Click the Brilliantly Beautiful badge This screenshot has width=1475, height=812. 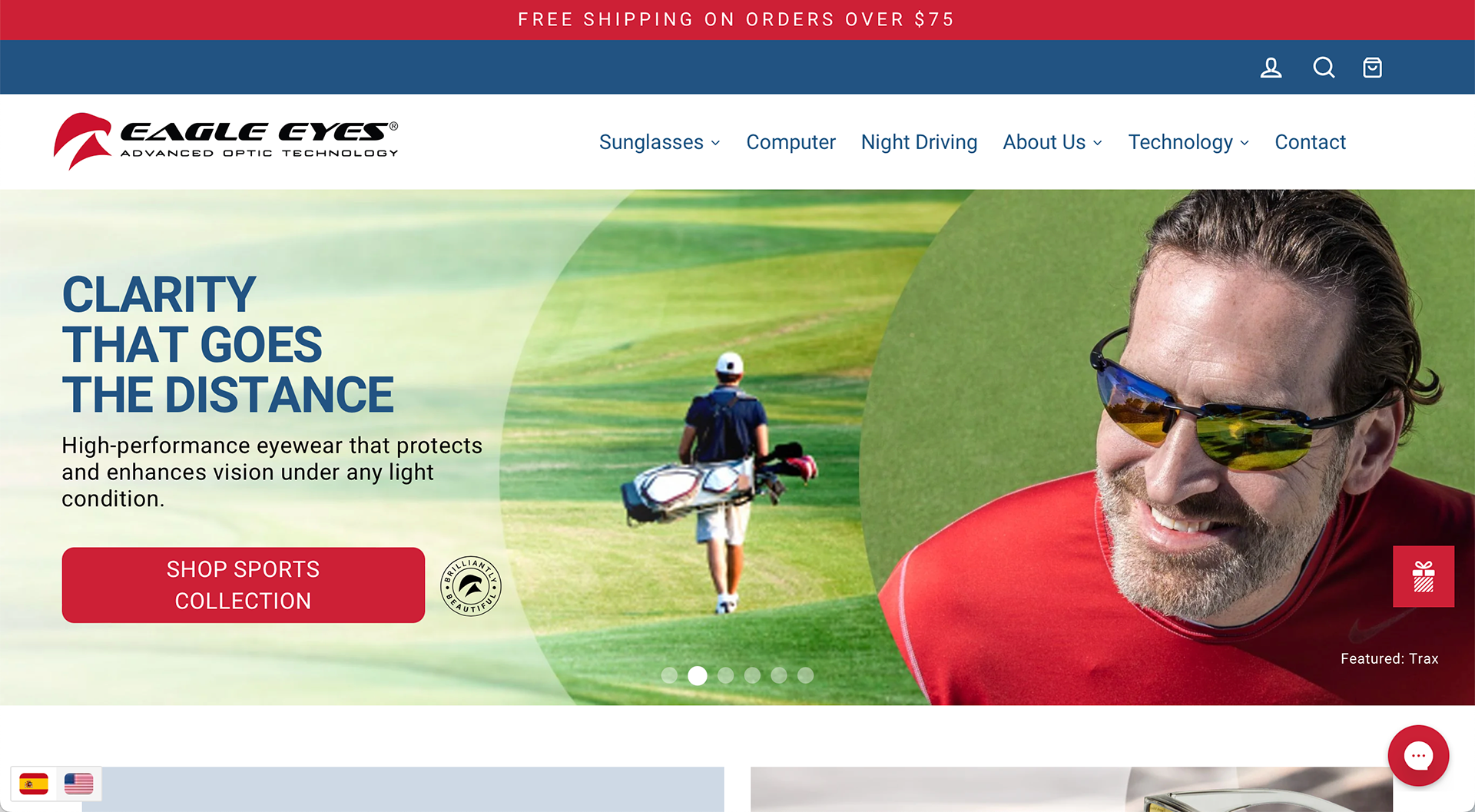(470, 586)
